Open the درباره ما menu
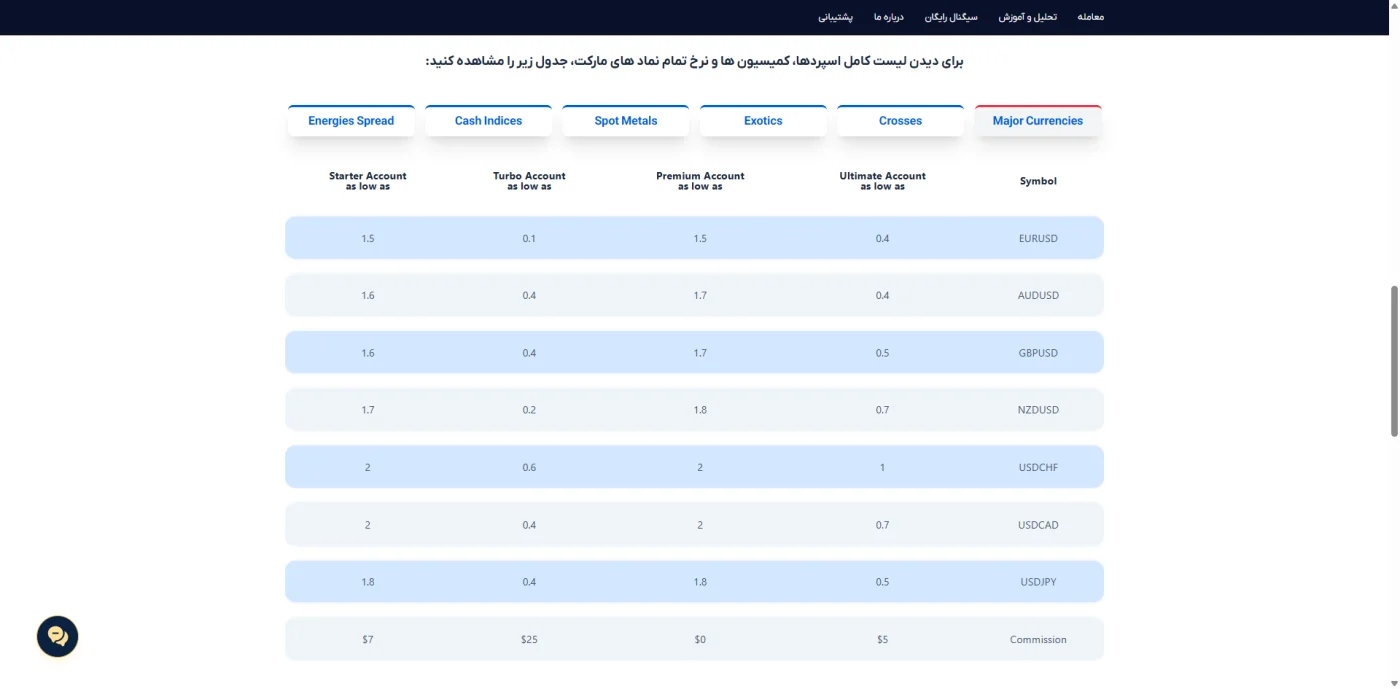Screen dimensions: 1400x689 (888, 17)
